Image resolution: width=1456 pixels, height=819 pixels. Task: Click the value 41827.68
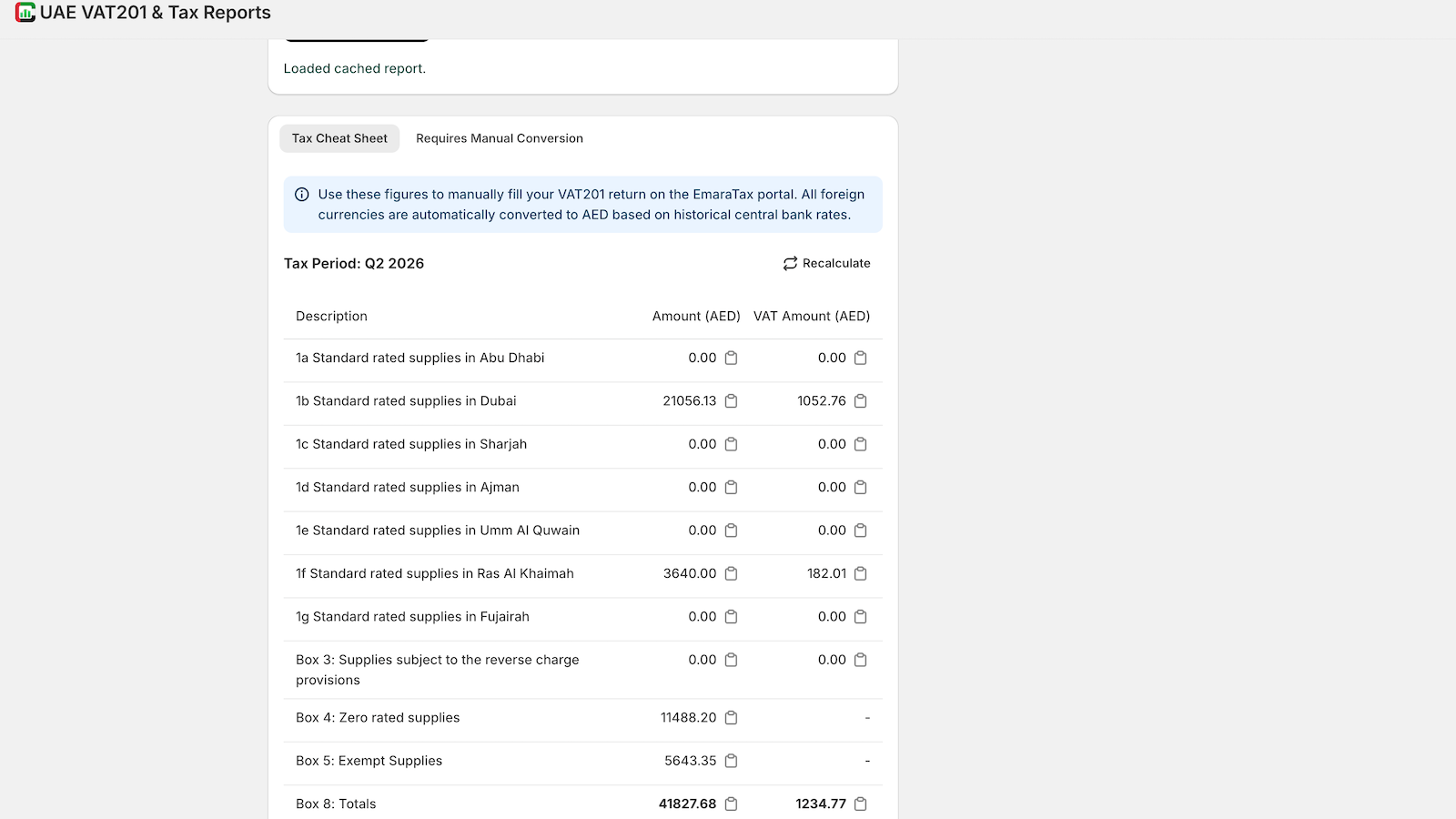[688, 804]
